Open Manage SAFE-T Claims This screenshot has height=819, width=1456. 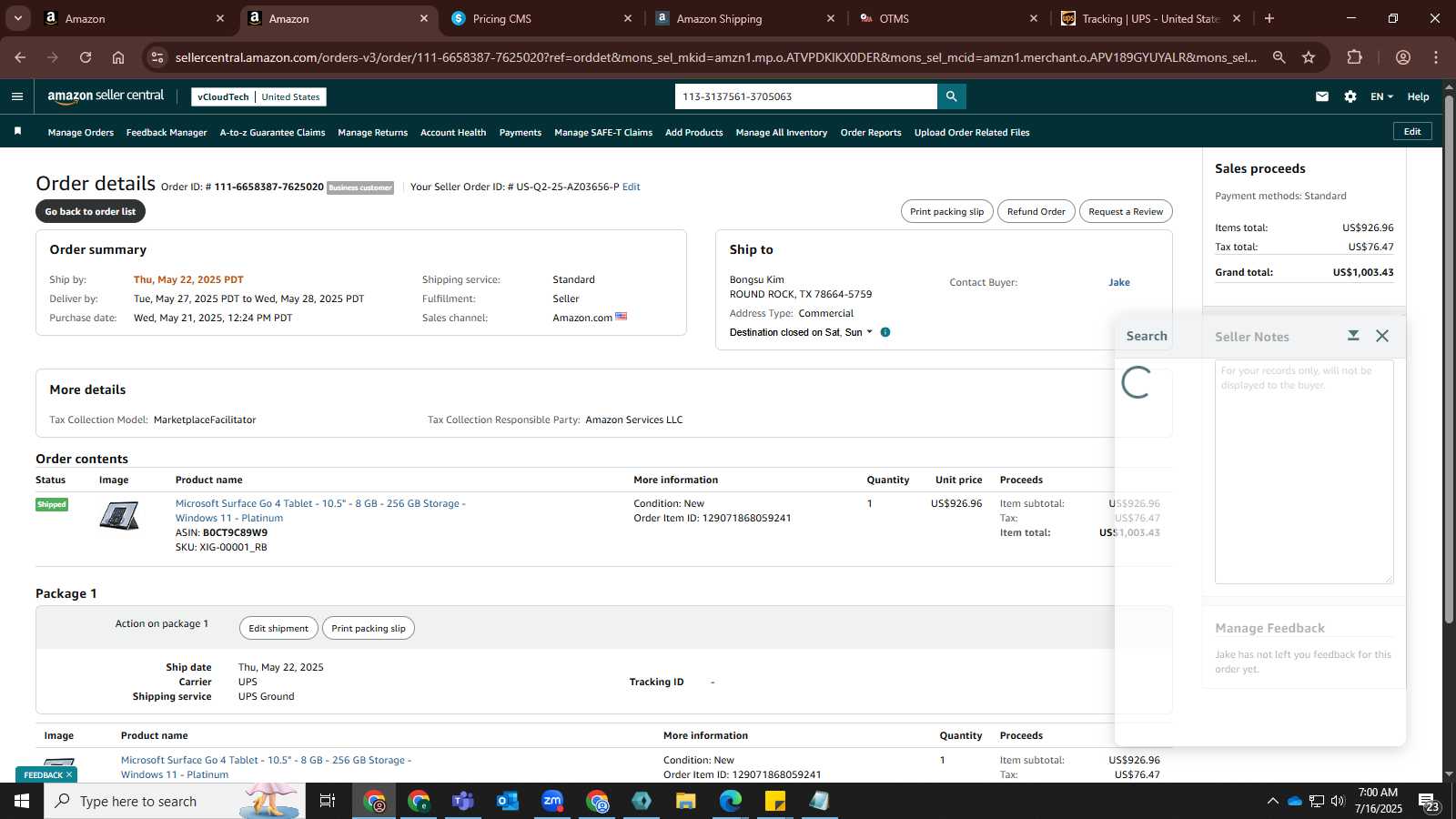tap(603, 132)
